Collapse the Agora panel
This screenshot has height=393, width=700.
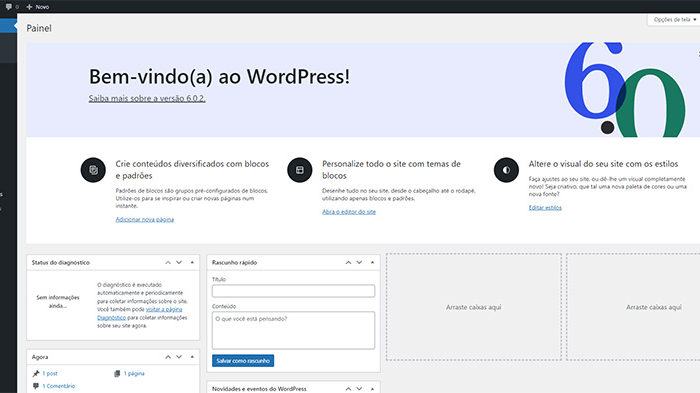coord(192,357)
